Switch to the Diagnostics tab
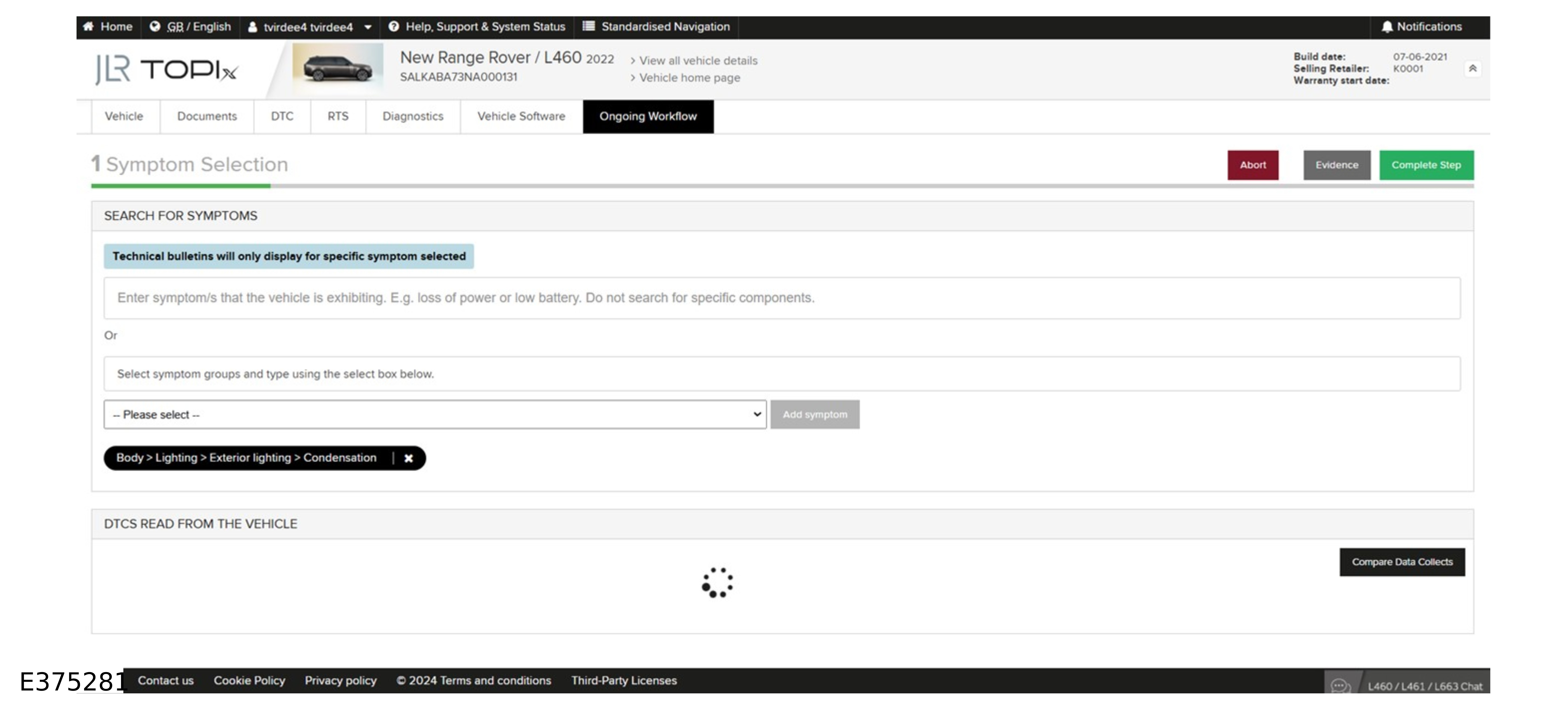This screenshot has width=1568, height=709. pyautogui.click(x=413, y=116)
